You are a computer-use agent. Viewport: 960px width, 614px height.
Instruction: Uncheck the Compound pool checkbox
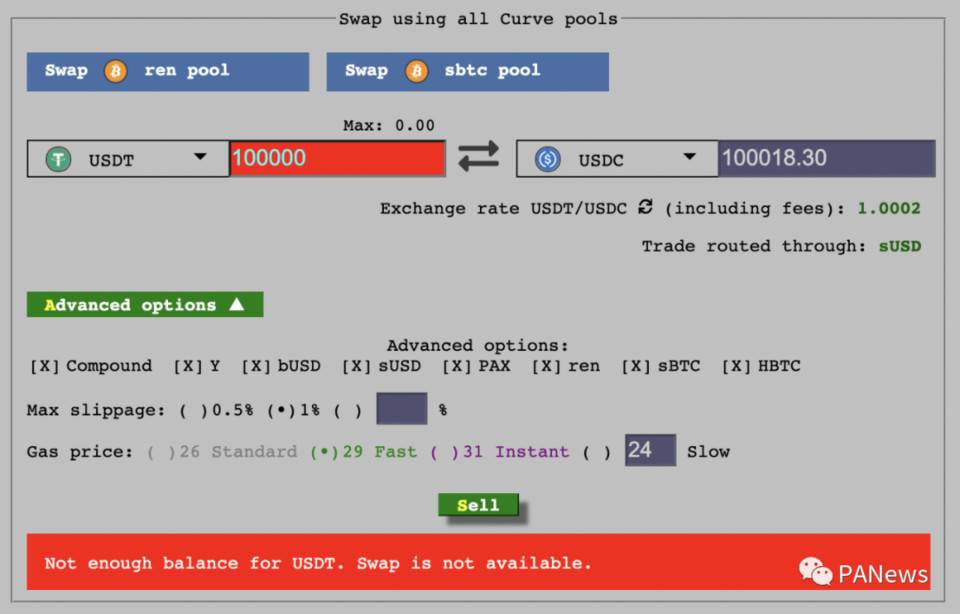(x=45, y=366)
